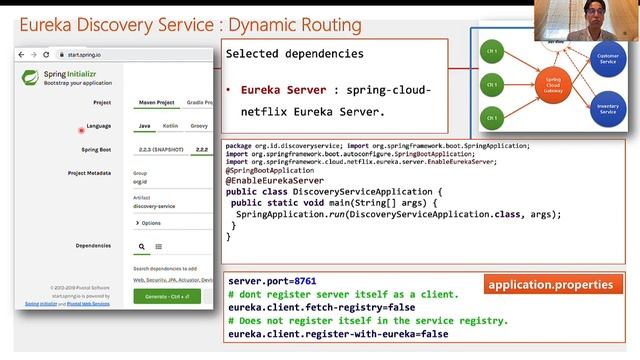Select Gradle Project option

point(200,102)
